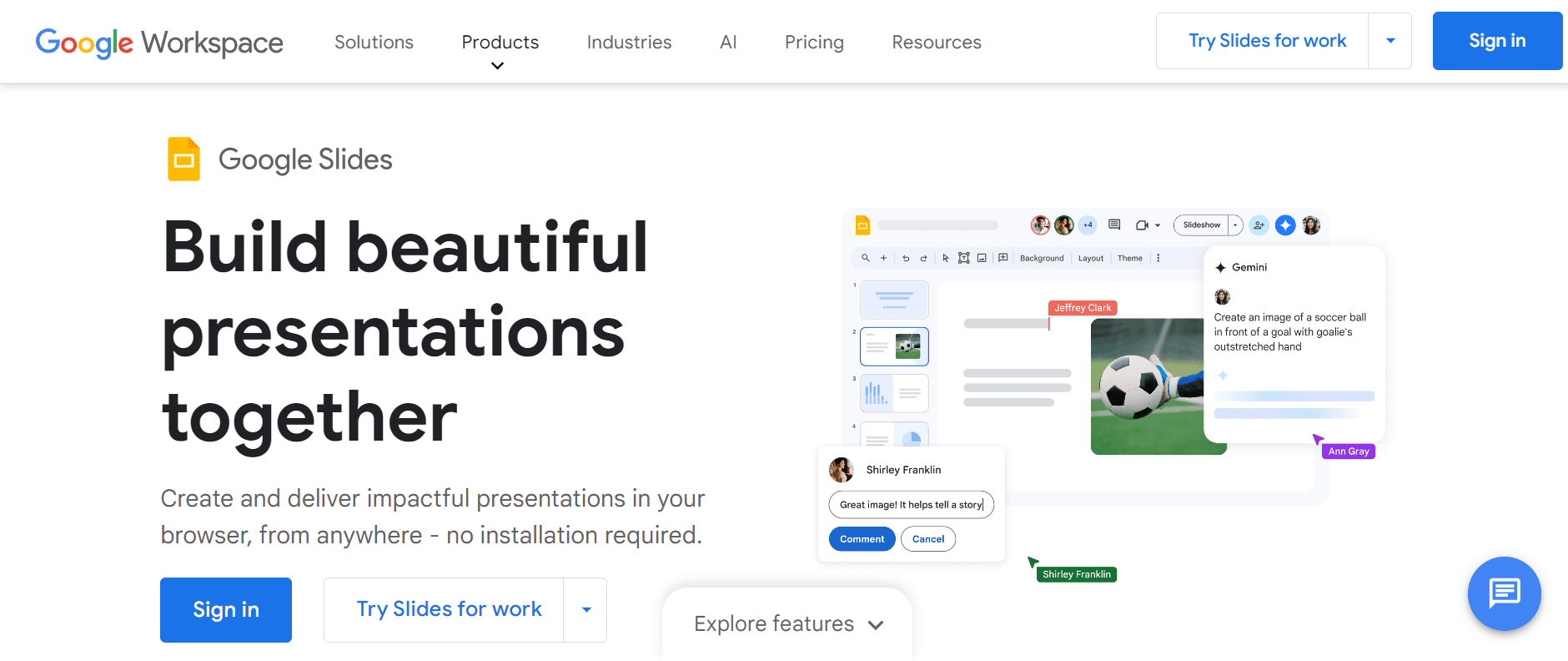The image size is (1568, 661).
Task: Open the header Try Slides dropdown arrow
Action: click(x=1390, y=41)
